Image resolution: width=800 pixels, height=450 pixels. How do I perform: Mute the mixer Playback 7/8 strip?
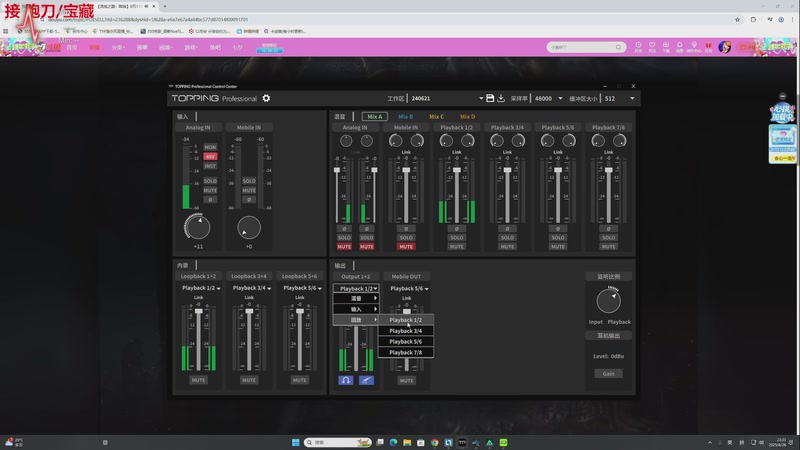pyautogui.click(x=608, y=246)
